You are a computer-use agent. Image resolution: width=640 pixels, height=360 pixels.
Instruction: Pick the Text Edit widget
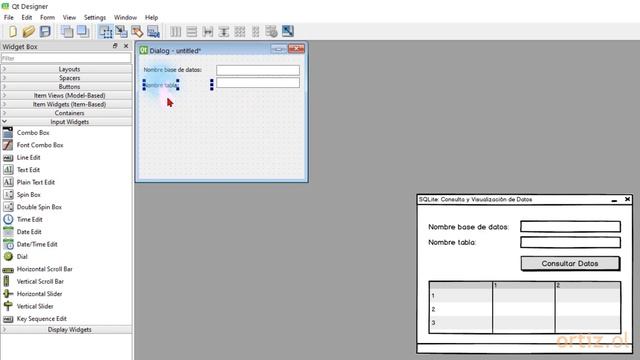point(28,170)
